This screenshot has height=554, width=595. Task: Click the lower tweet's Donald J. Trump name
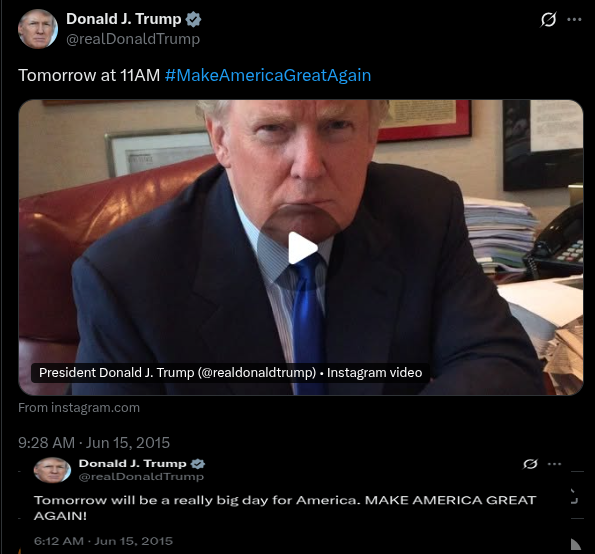click(132, 463)
